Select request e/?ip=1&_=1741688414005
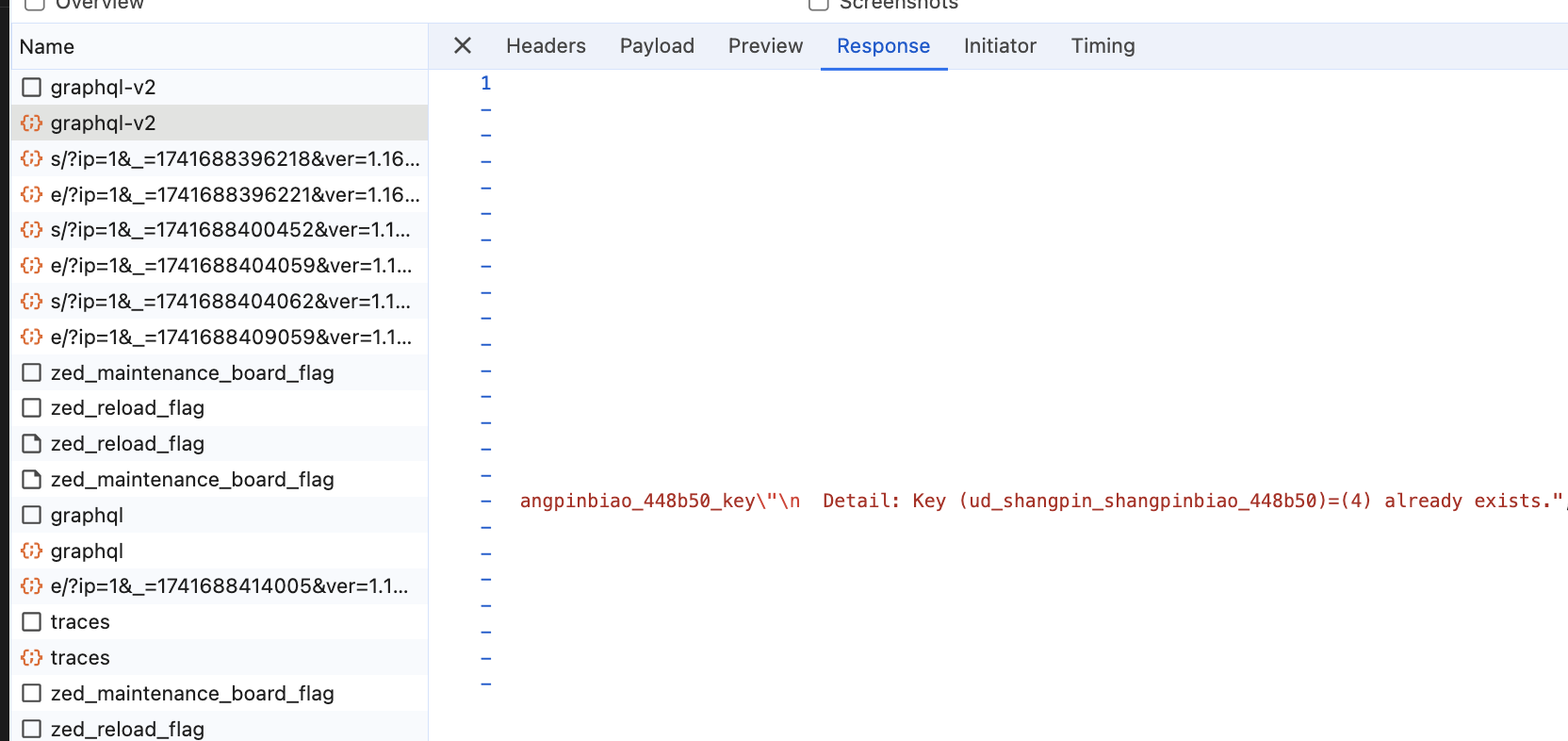This screenshot has height=741, width=1568. [x=219, y=585]
